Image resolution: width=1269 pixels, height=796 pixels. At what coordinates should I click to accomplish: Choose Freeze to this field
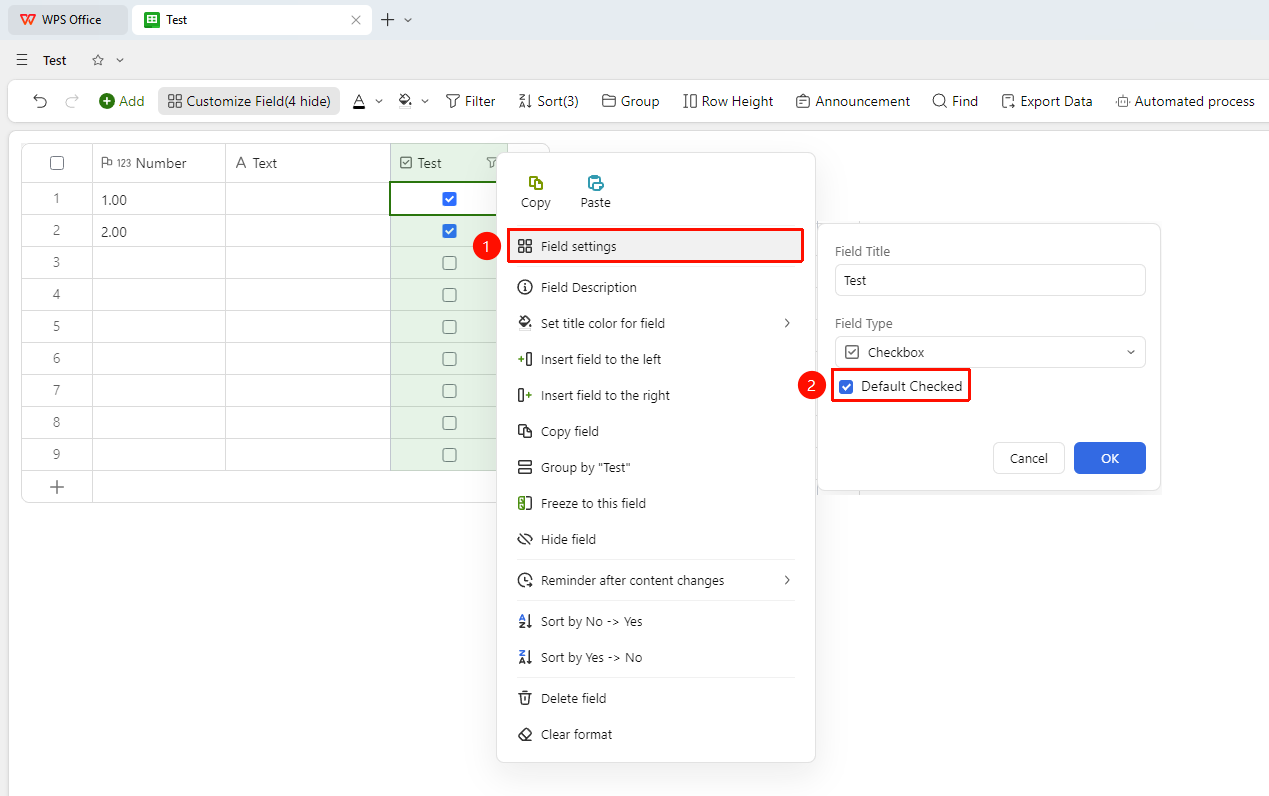(656, 503)
